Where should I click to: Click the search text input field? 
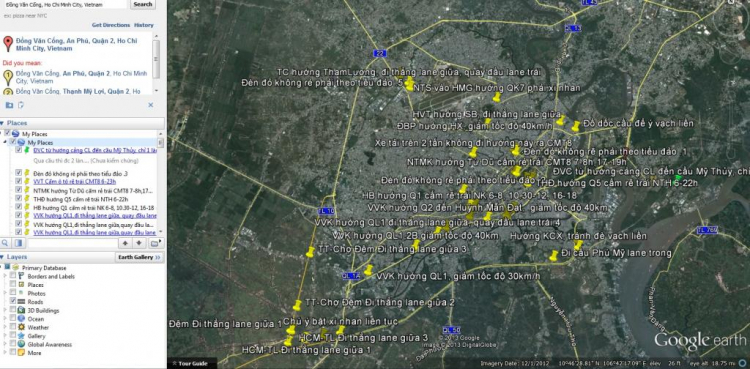pyautogui.click(x=65, y=4)
